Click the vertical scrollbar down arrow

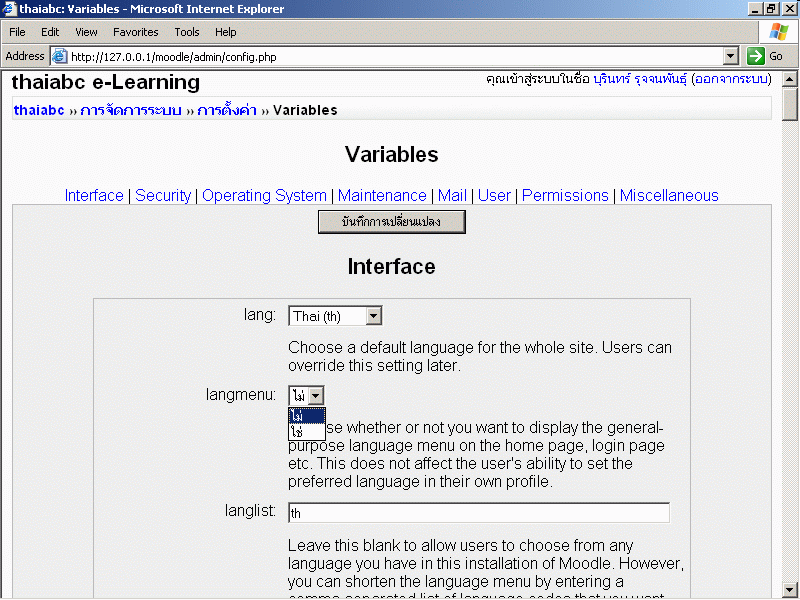click(x=789, y=589)
